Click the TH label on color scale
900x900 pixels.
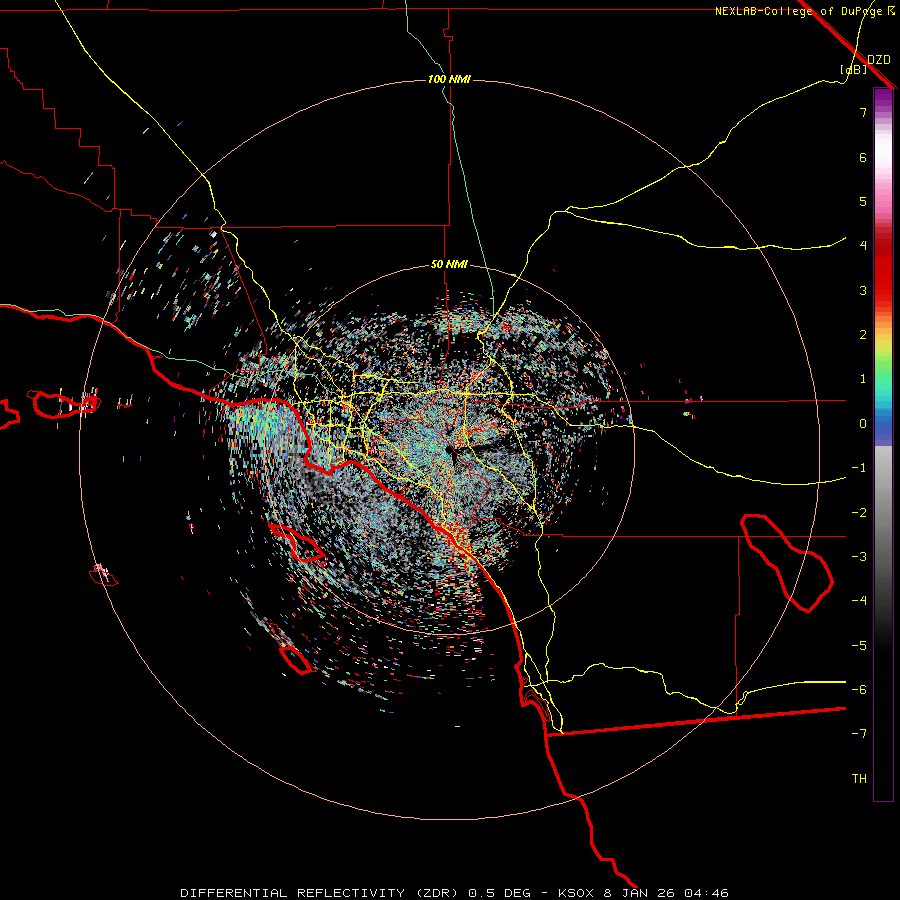coord(859,779)
